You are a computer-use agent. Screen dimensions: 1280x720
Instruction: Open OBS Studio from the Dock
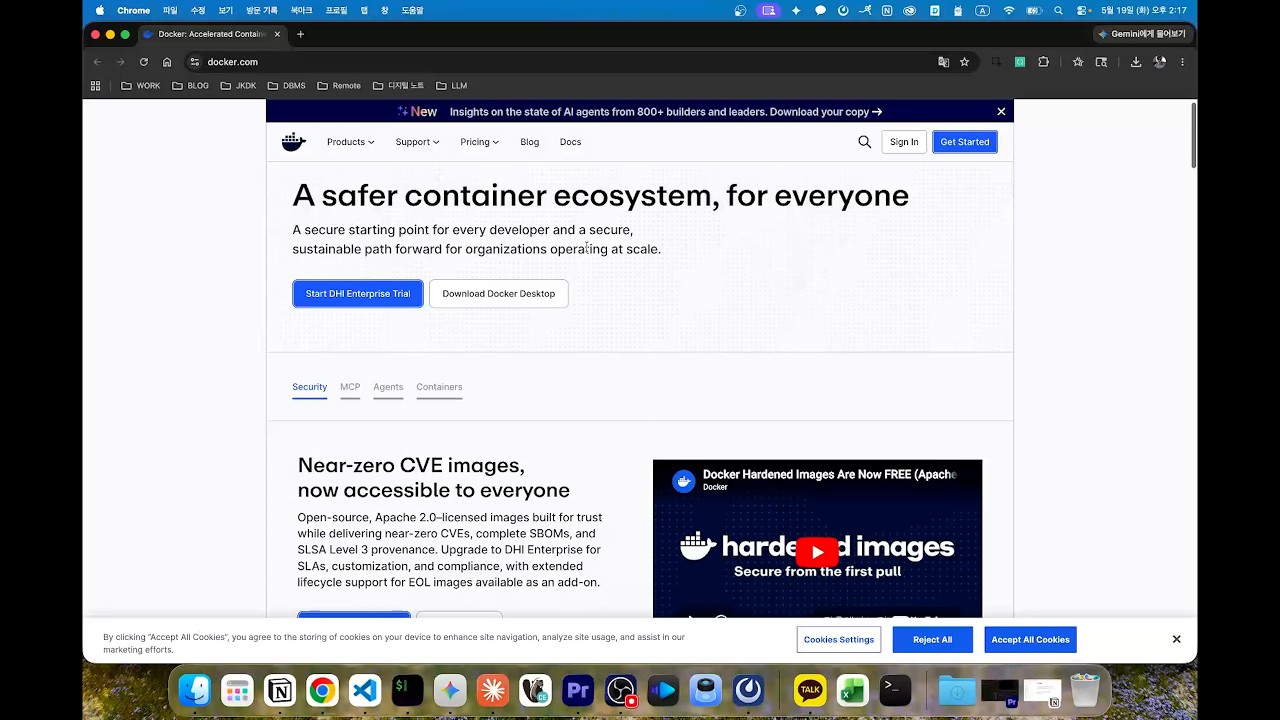coord(621,691)
